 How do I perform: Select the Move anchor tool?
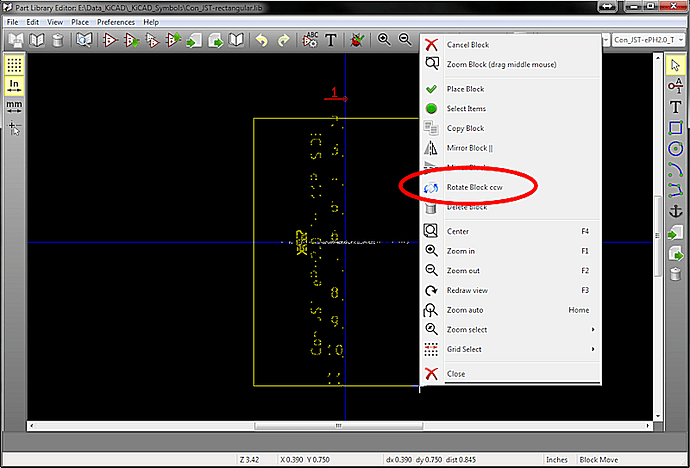point(675,211)
